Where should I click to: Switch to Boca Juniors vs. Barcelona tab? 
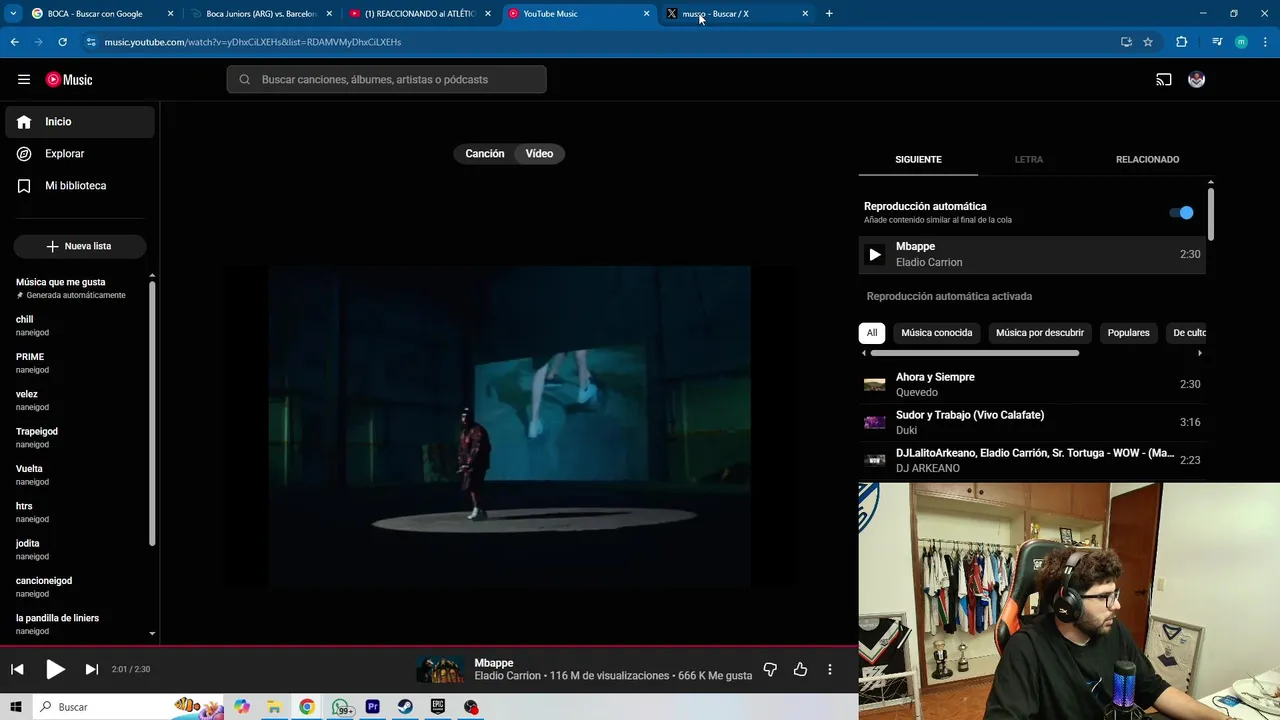(260, 14)
